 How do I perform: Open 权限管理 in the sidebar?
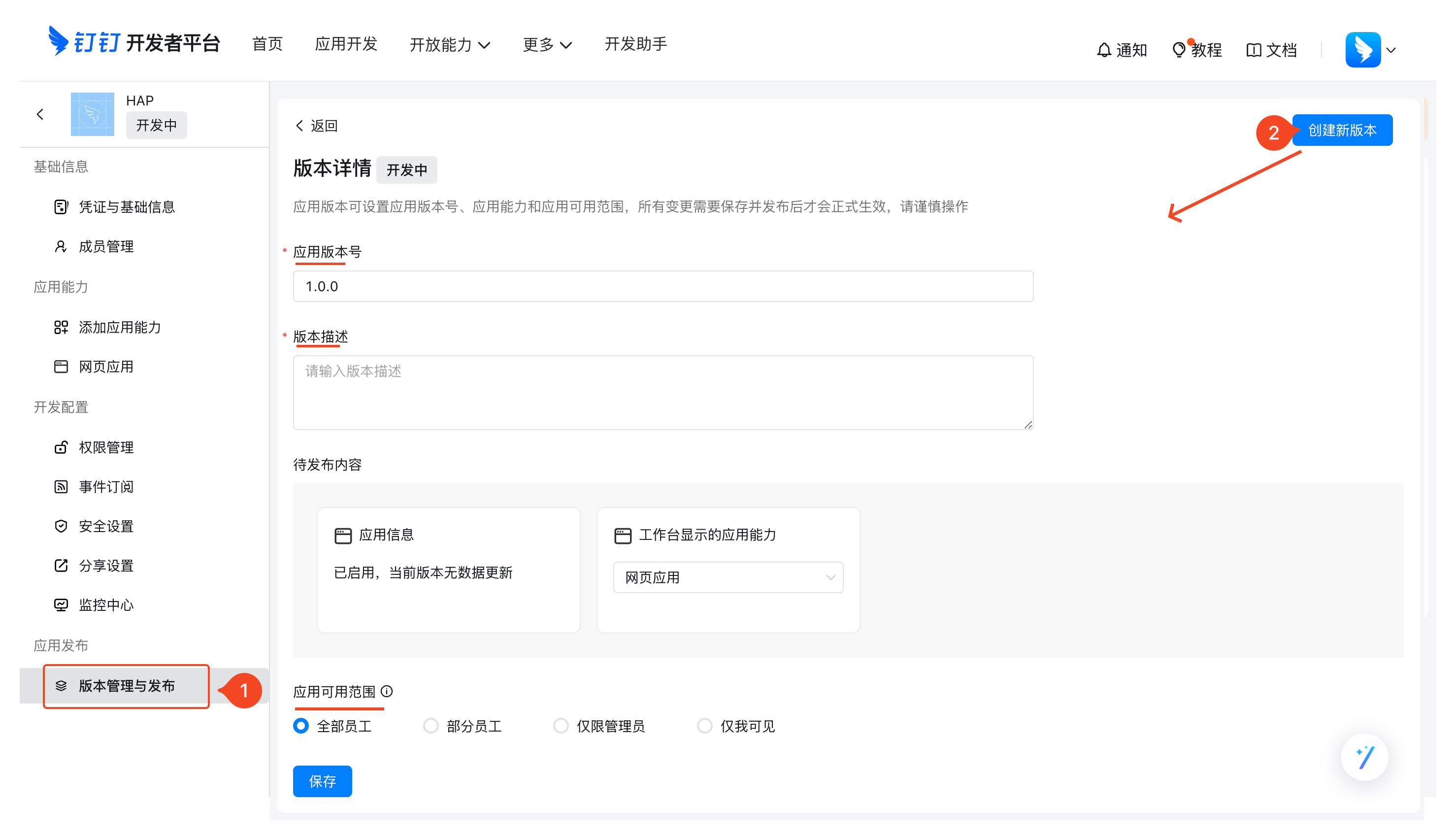coord(106,447)
